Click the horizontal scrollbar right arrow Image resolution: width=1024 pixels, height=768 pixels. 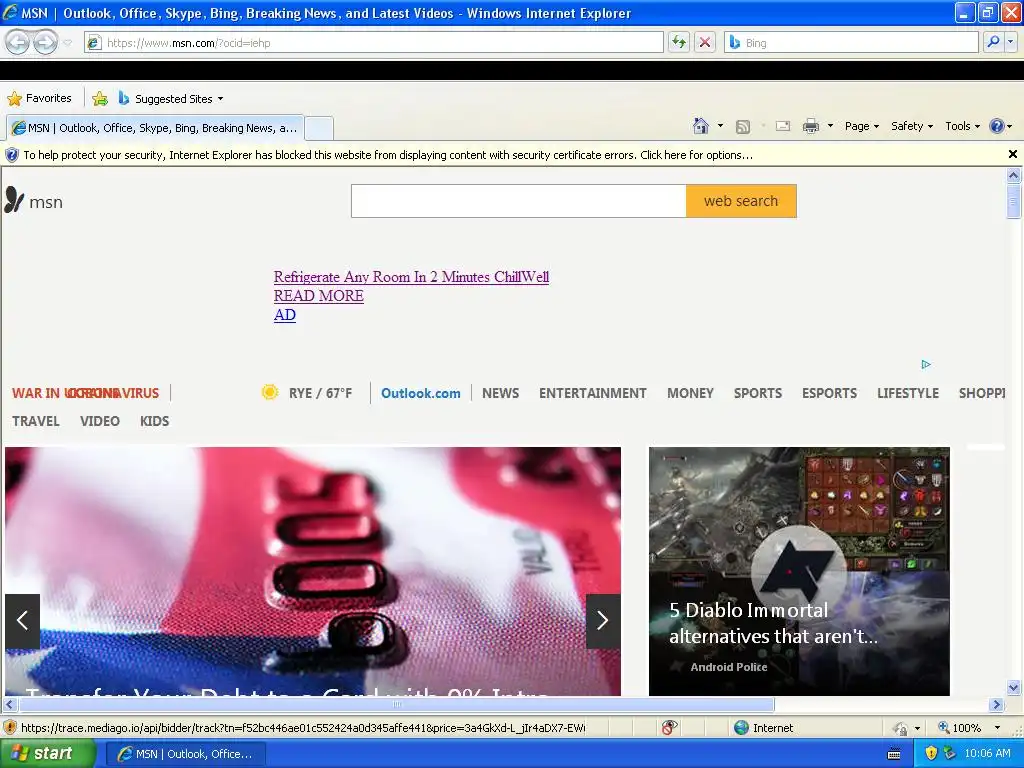tap(996, 705)
